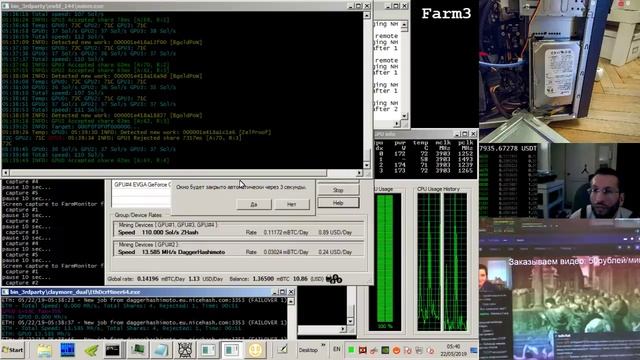Open the EN language indicator
Screen dimensions: 640x360
337,349
